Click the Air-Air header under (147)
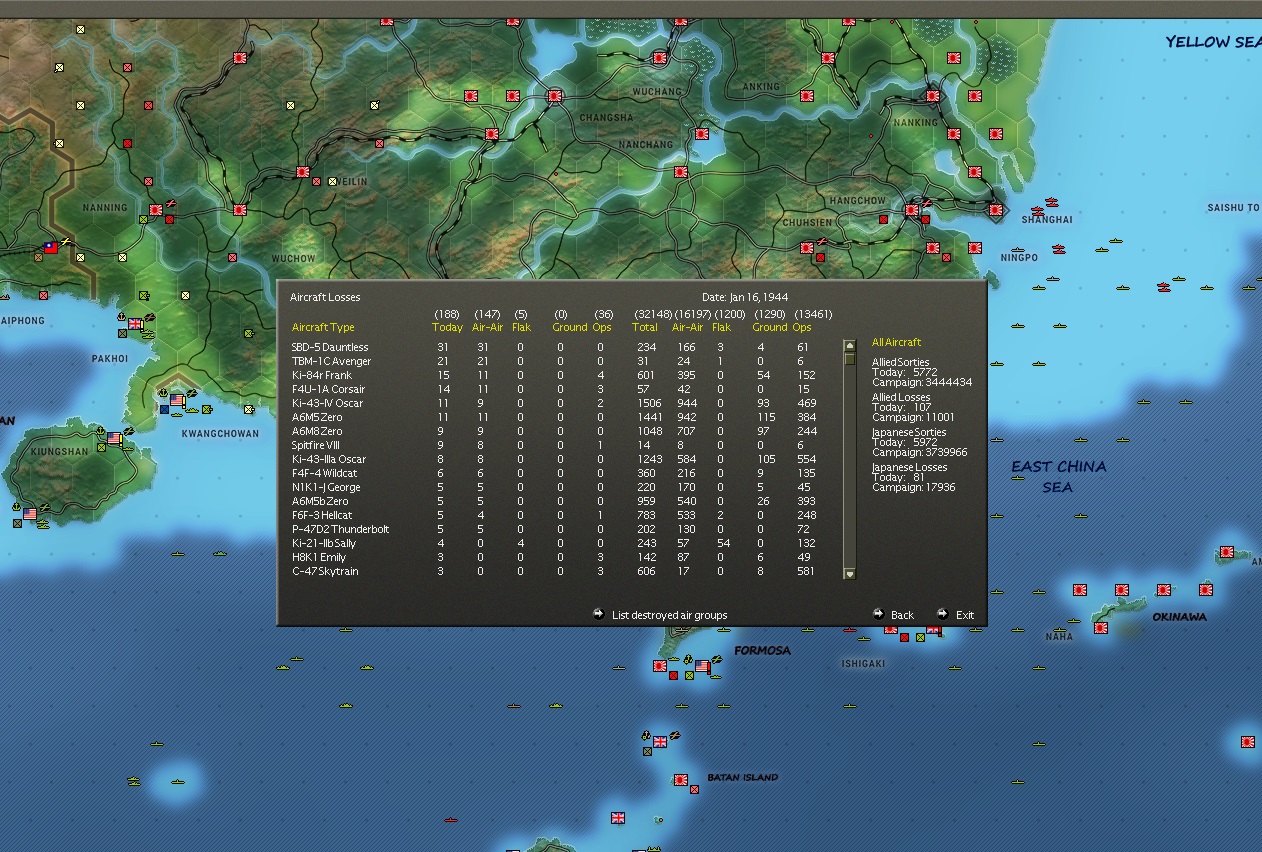 (487, 327)
